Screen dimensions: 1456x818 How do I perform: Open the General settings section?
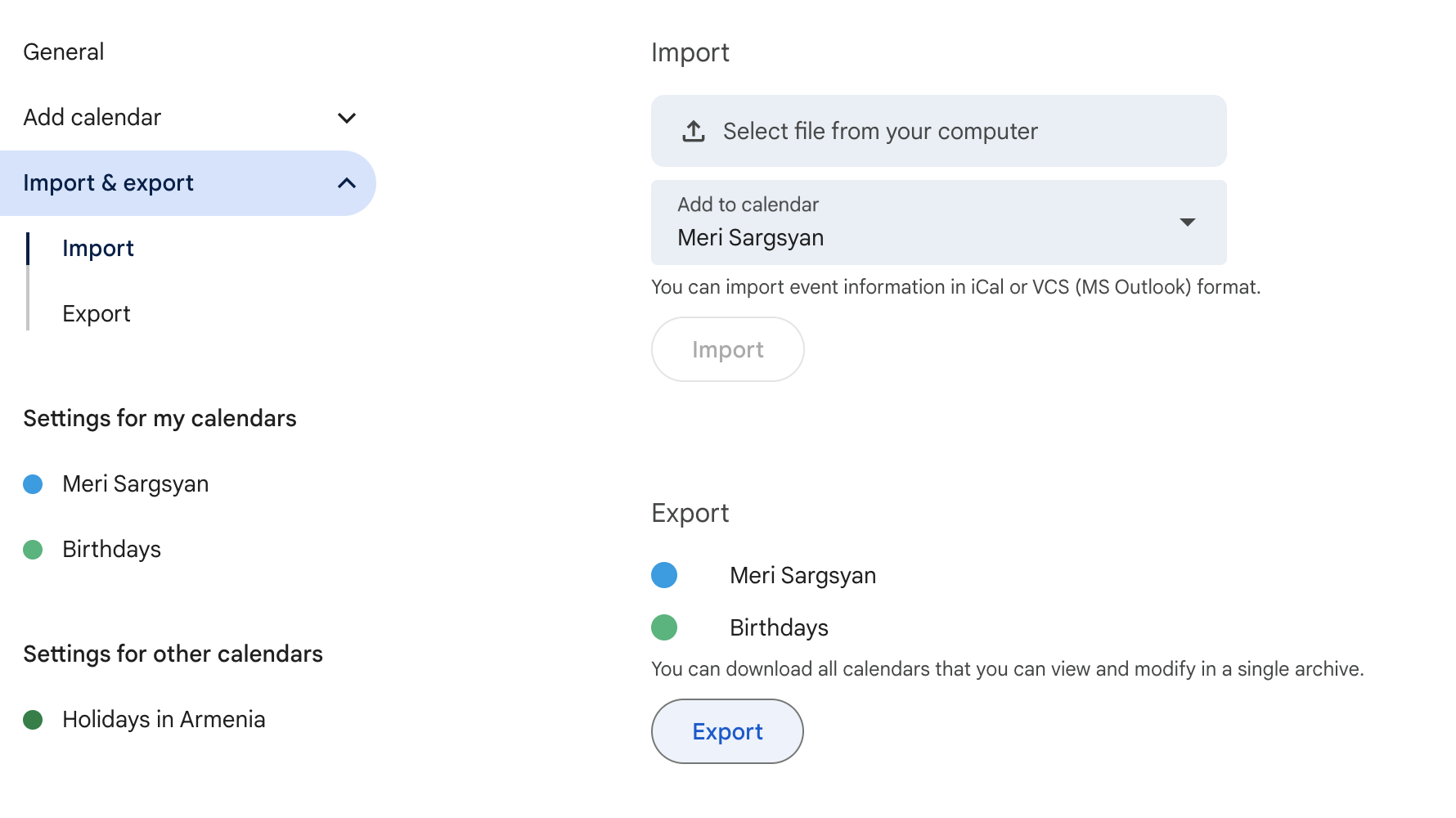[64, 52]
